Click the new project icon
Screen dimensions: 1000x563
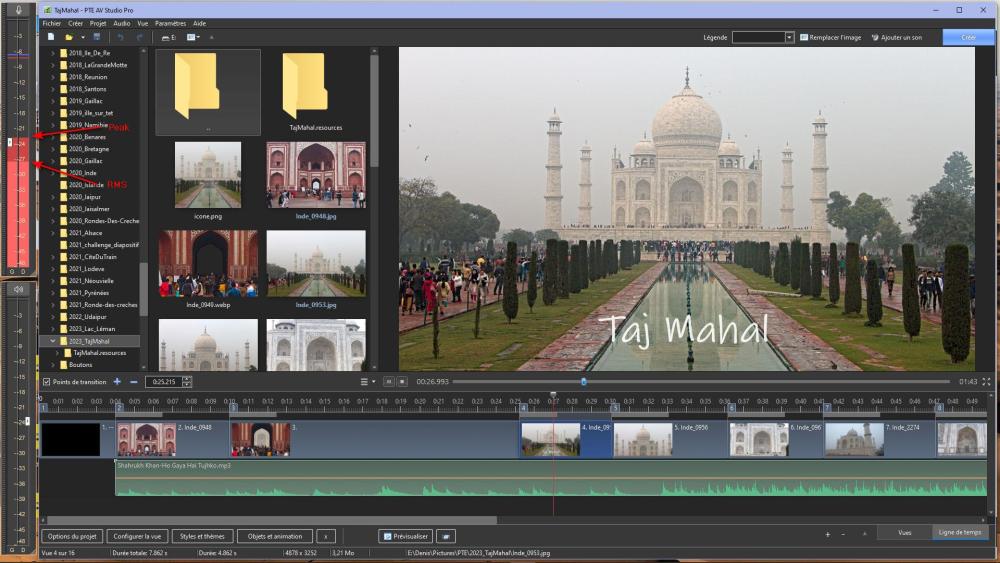pos(51,37)
